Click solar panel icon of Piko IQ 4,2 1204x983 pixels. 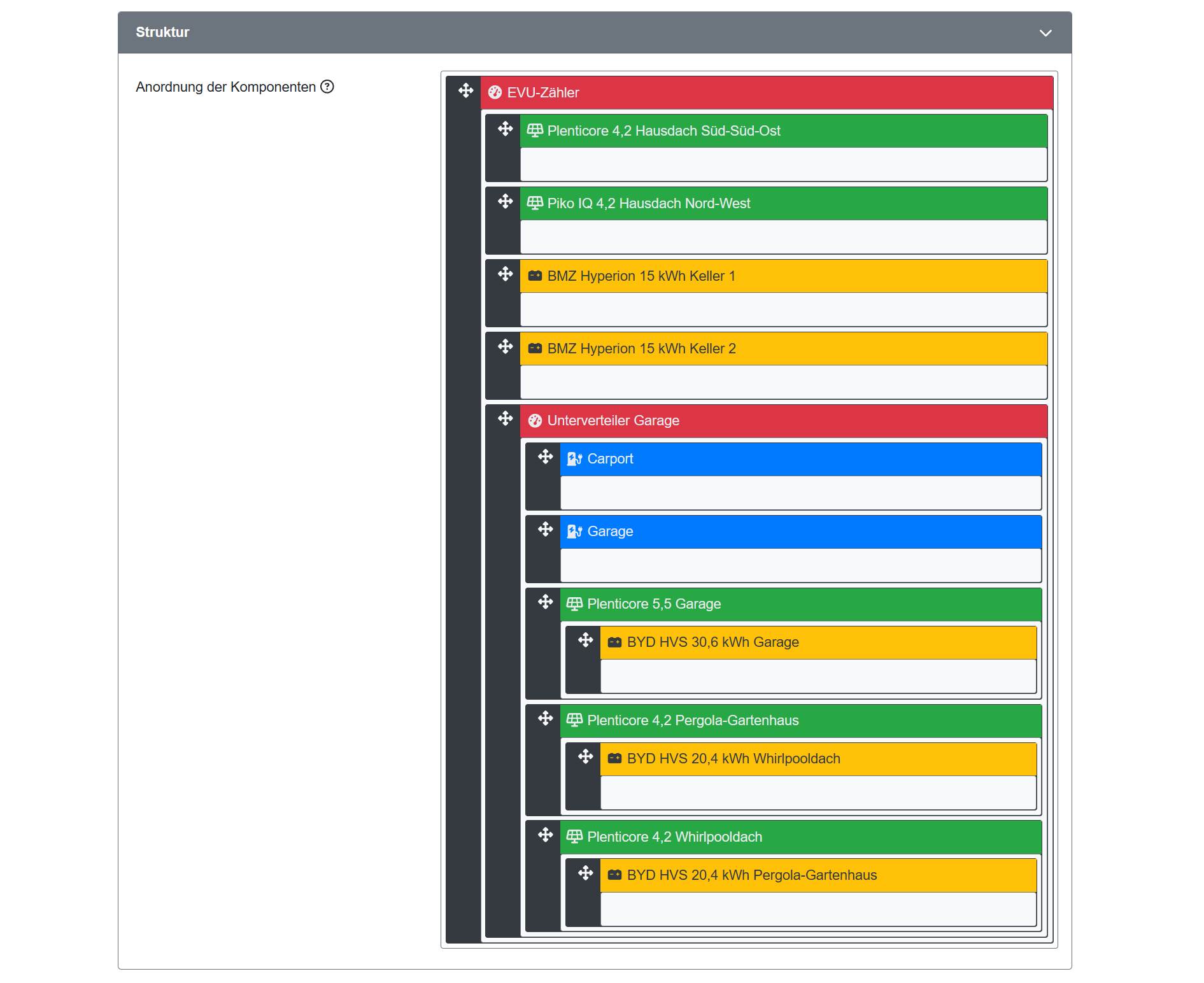click(x=535, y=203)
